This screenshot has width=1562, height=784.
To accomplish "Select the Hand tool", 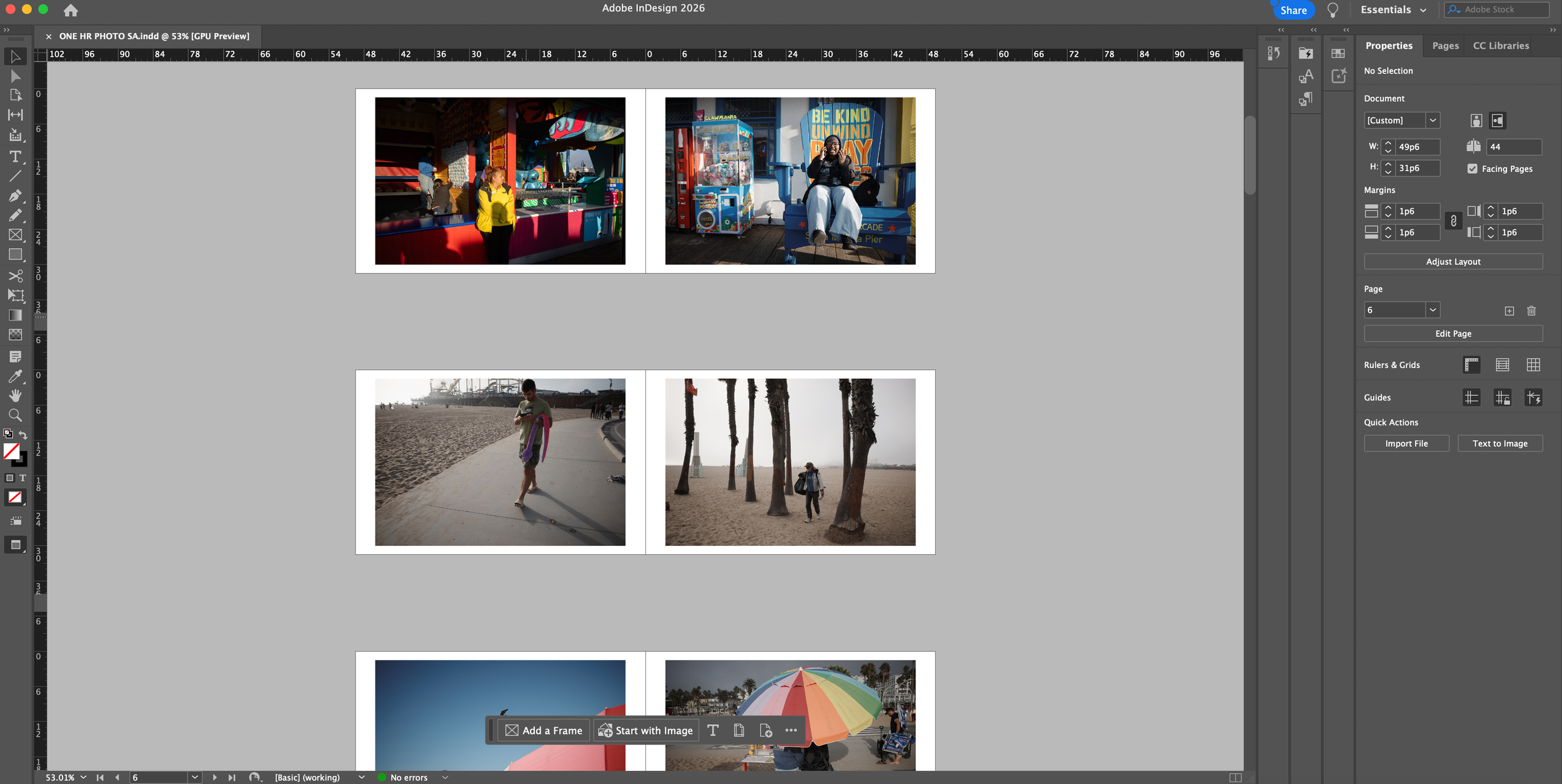I will click(x=15, y=395).
